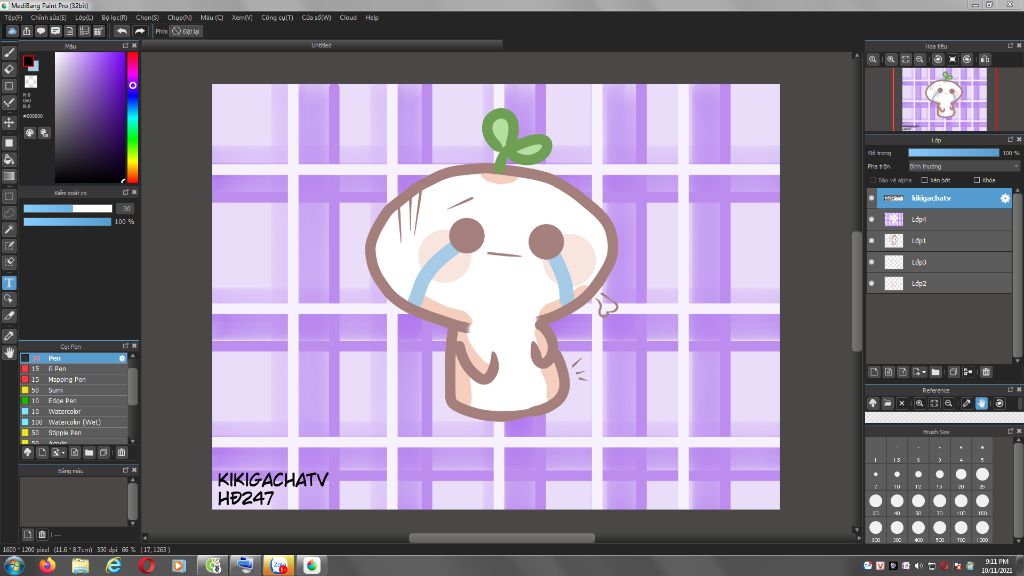Viewport: 1024px width, 576px height.
Task: Click the Undo arrow
Action: coord(122,31)
